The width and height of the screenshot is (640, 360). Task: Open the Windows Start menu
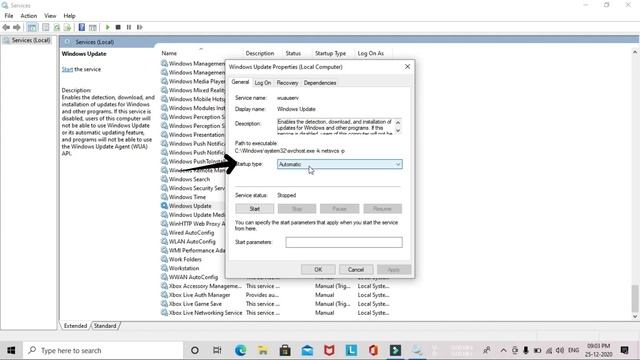pyautogui.click(x=11, y=350)
